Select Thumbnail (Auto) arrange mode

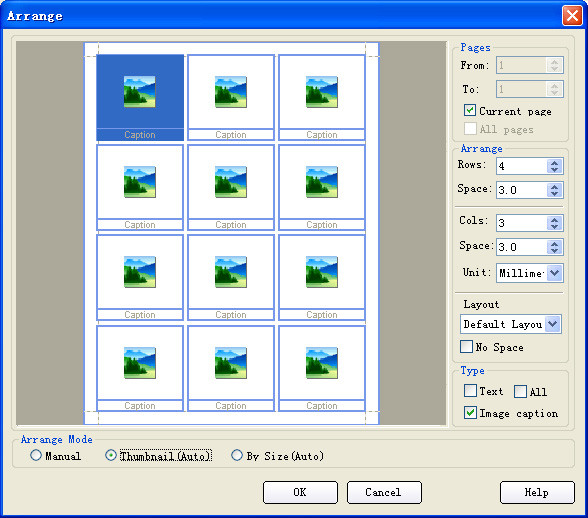(x=111, y=455)
